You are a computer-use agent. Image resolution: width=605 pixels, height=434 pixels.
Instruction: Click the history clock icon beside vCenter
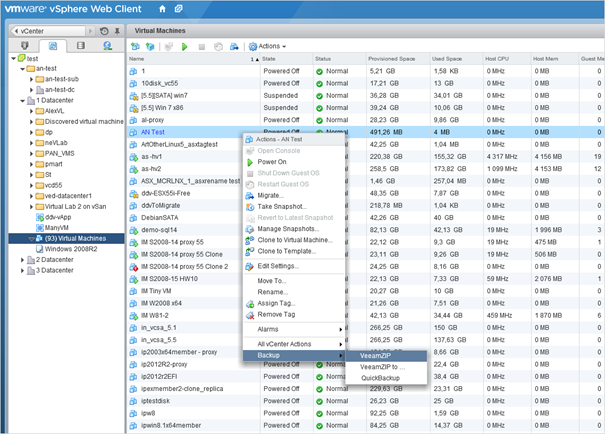[x=104, y=31]
